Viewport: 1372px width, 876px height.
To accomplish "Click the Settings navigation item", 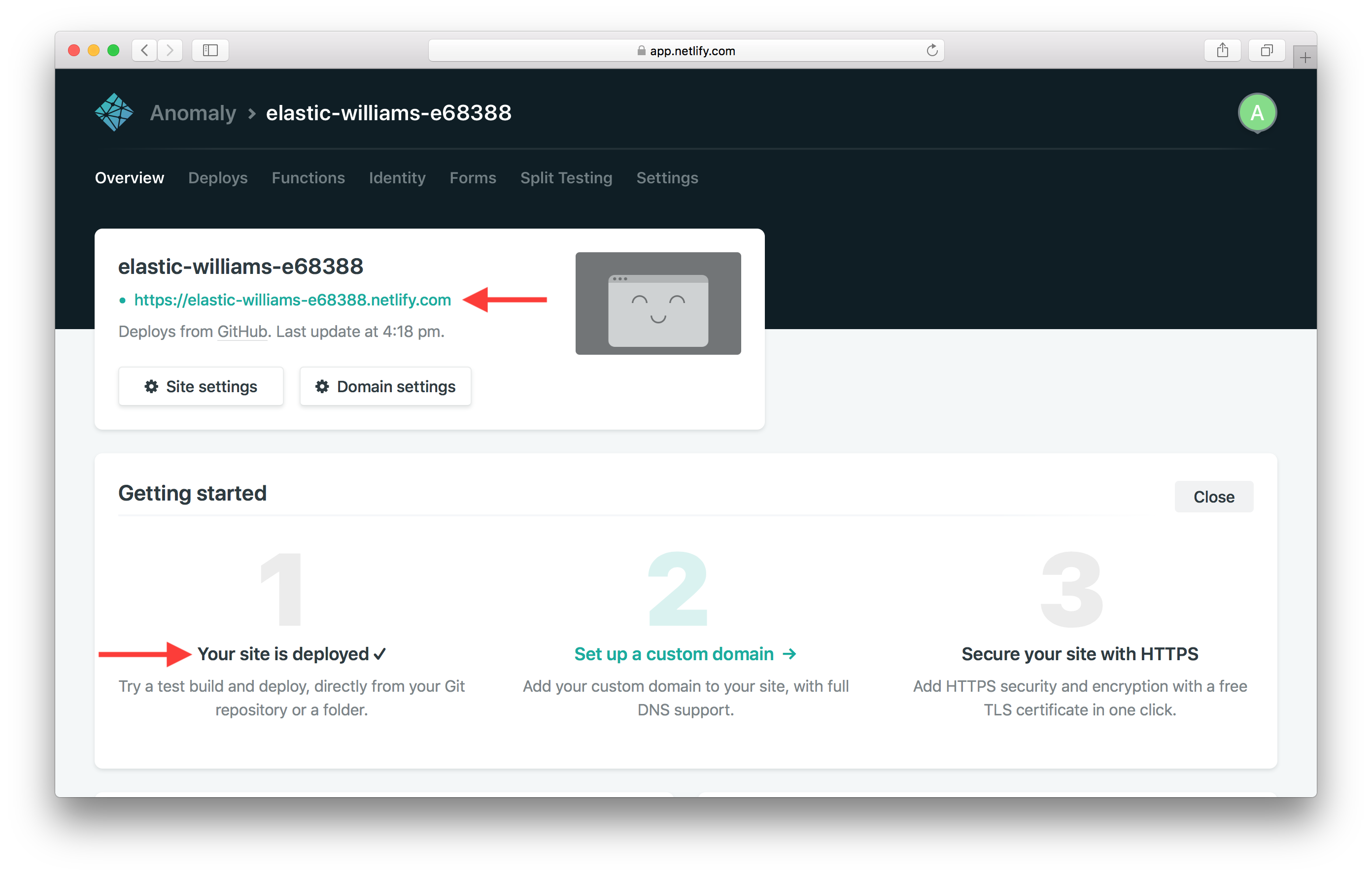I will [x=667, y=178].
